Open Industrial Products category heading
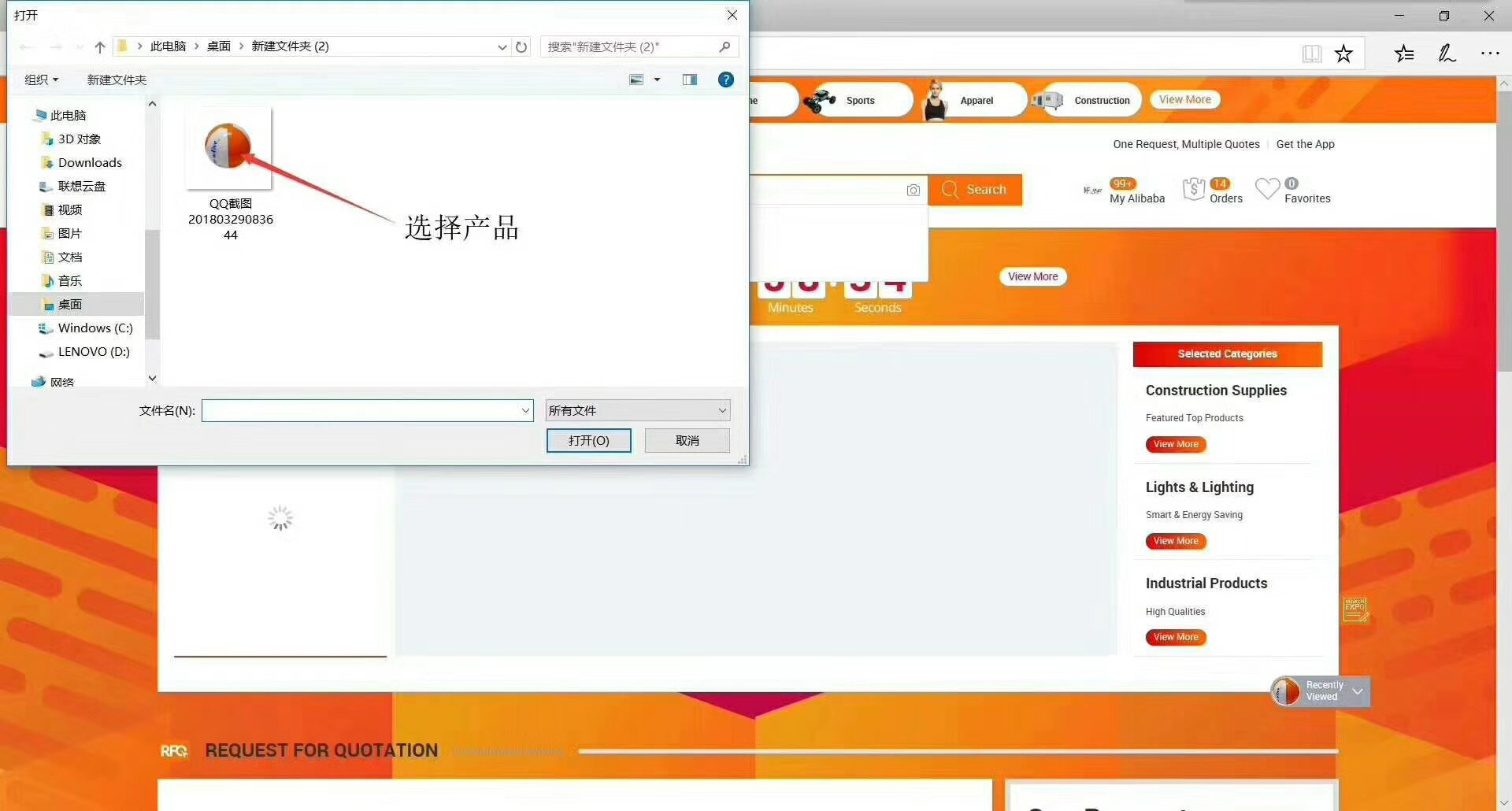 coord(1206,583)
